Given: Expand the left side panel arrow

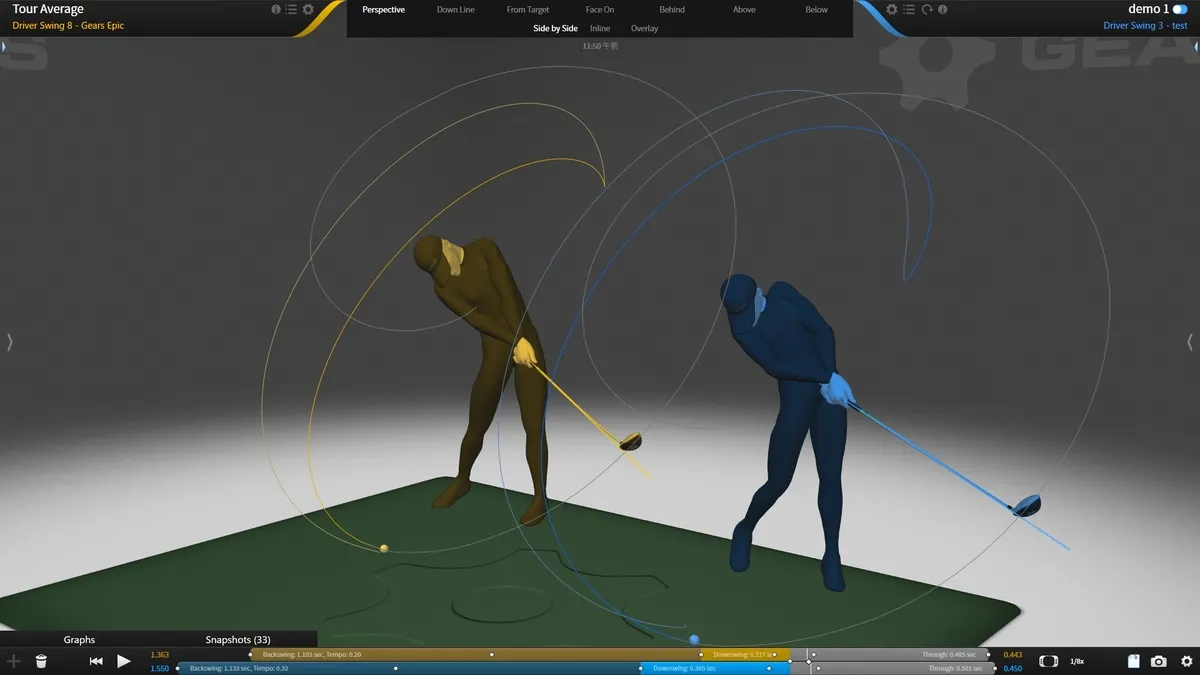Looking at the screenshot, I should [10, 342].
